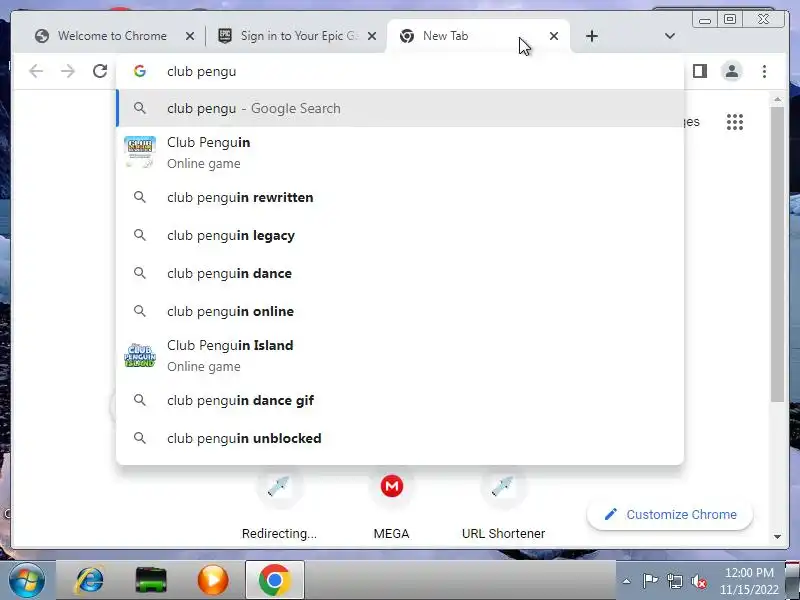Expand the tab search chevron

point(670,36)
